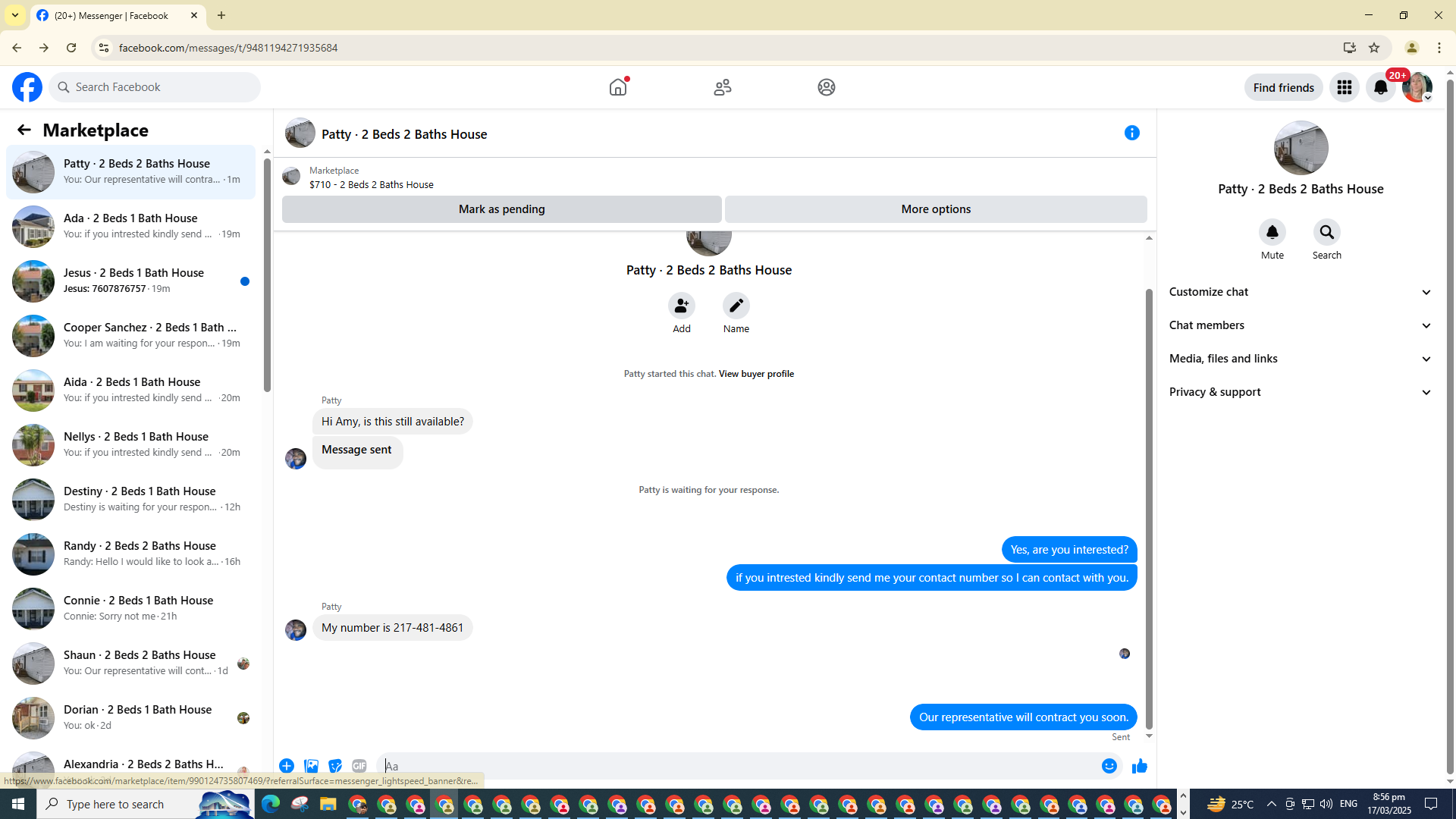This screenshot has height=819, width=1456.
Task: Open more actions plus icon
Action: pos(287,766)
